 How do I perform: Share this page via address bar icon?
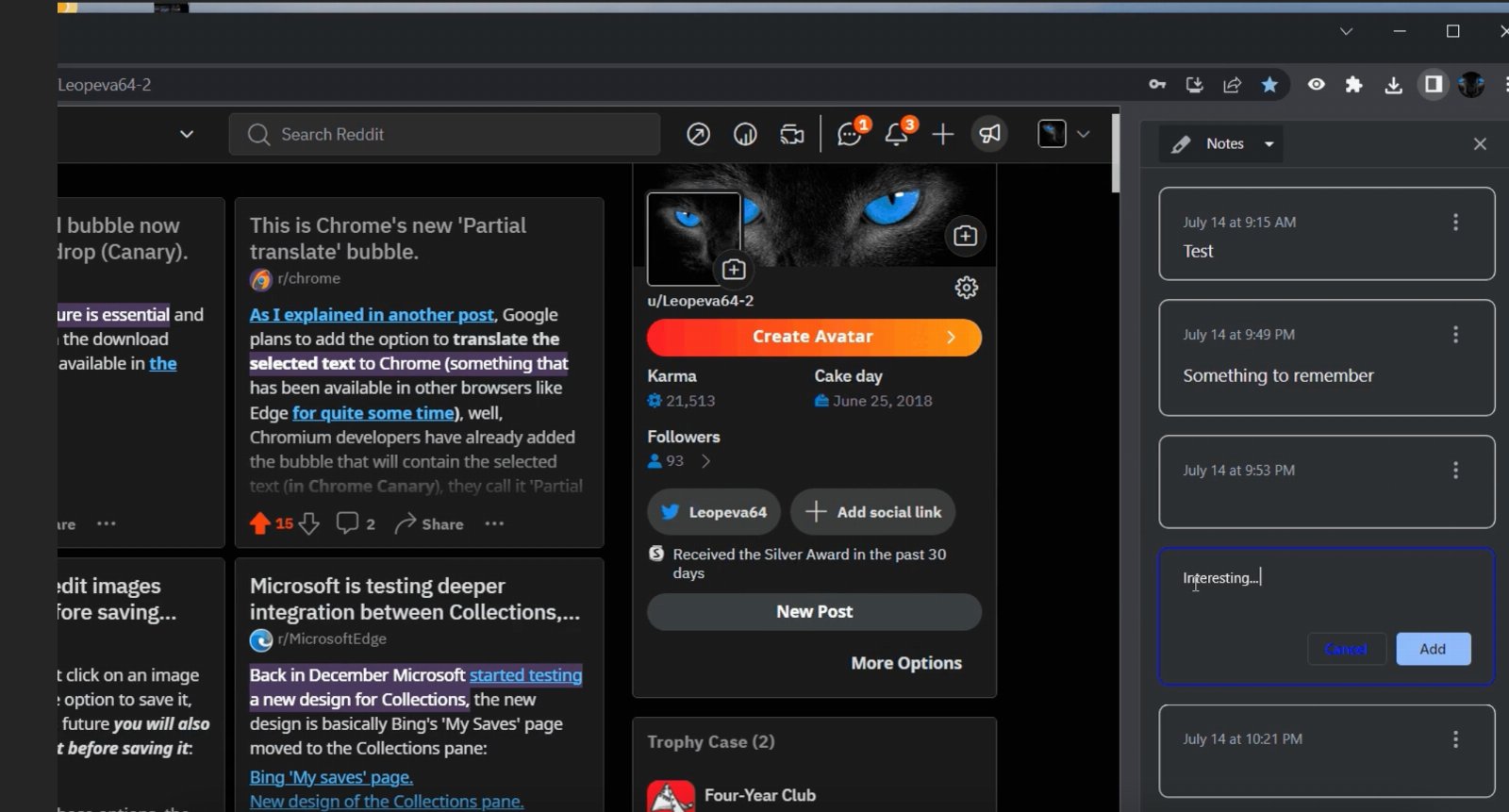1232,85
